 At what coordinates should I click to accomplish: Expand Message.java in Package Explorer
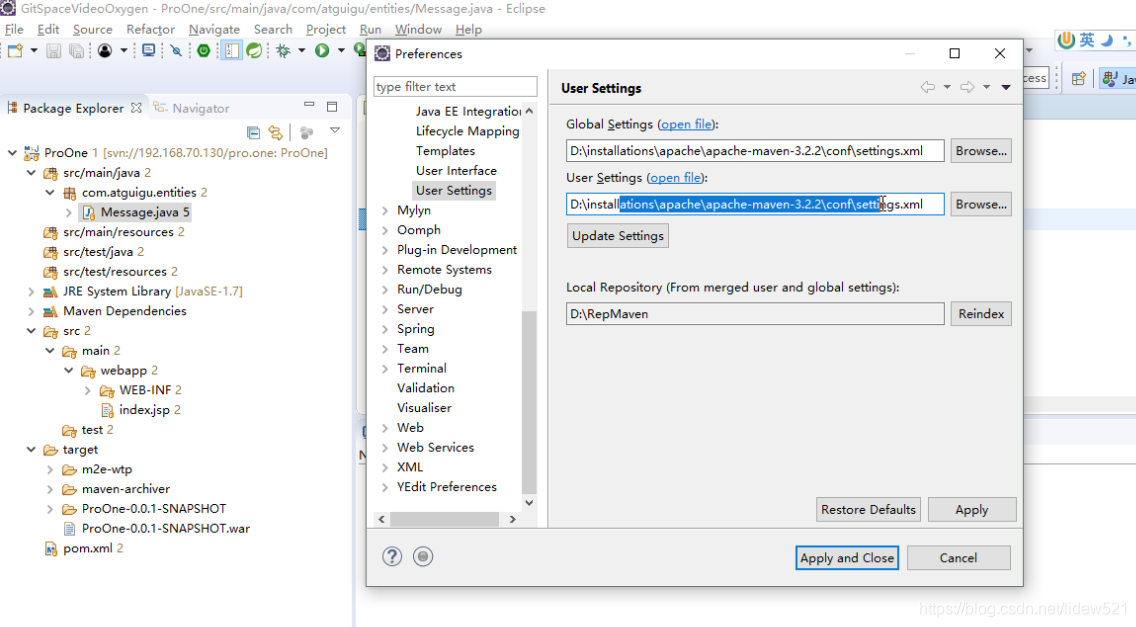[x=69, y=212]
